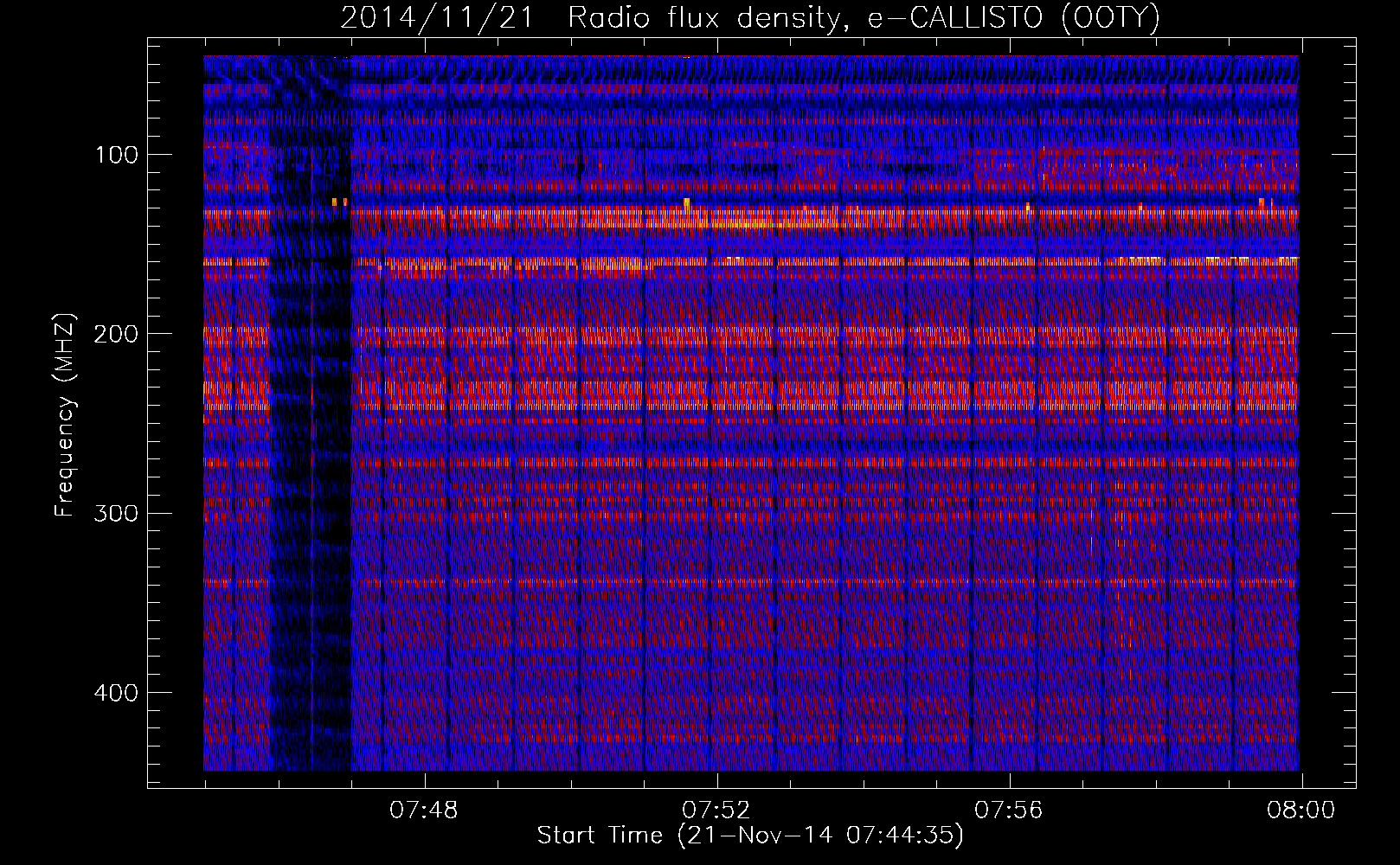Click the dark data-gap column near 07:46
The image size is (1400, 865).
click(311, 413)
